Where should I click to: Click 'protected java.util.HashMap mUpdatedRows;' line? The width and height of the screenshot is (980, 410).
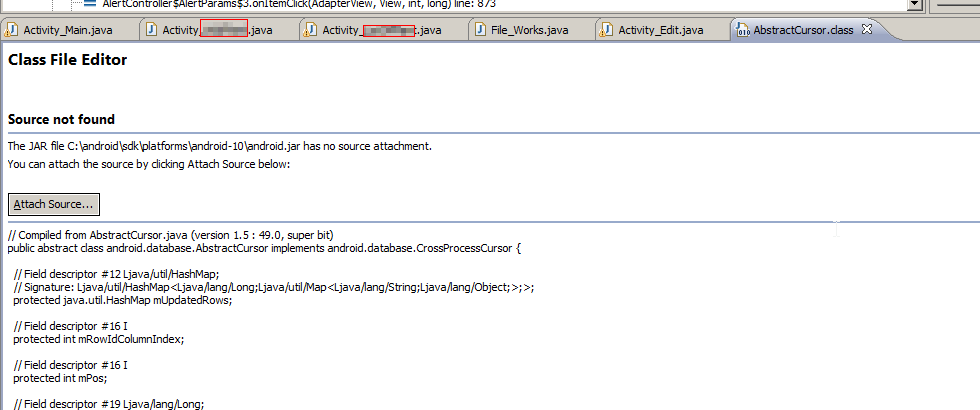[122, 300]
